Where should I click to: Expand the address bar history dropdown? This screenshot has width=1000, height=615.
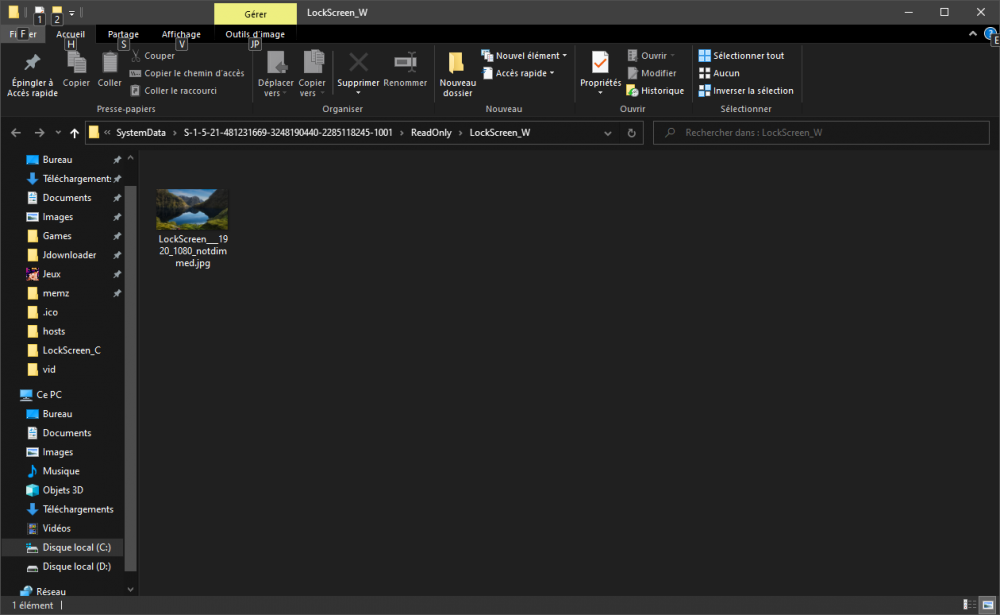(x=608, y=133)
